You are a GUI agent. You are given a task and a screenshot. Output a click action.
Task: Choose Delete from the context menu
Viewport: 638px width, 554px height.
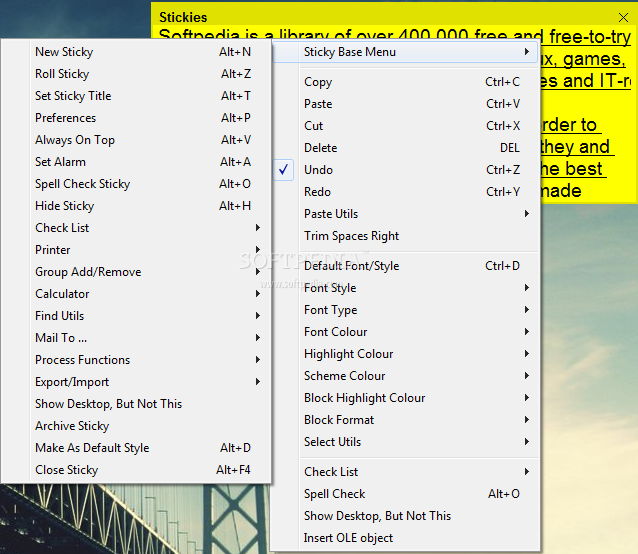[x=406, y=148]
